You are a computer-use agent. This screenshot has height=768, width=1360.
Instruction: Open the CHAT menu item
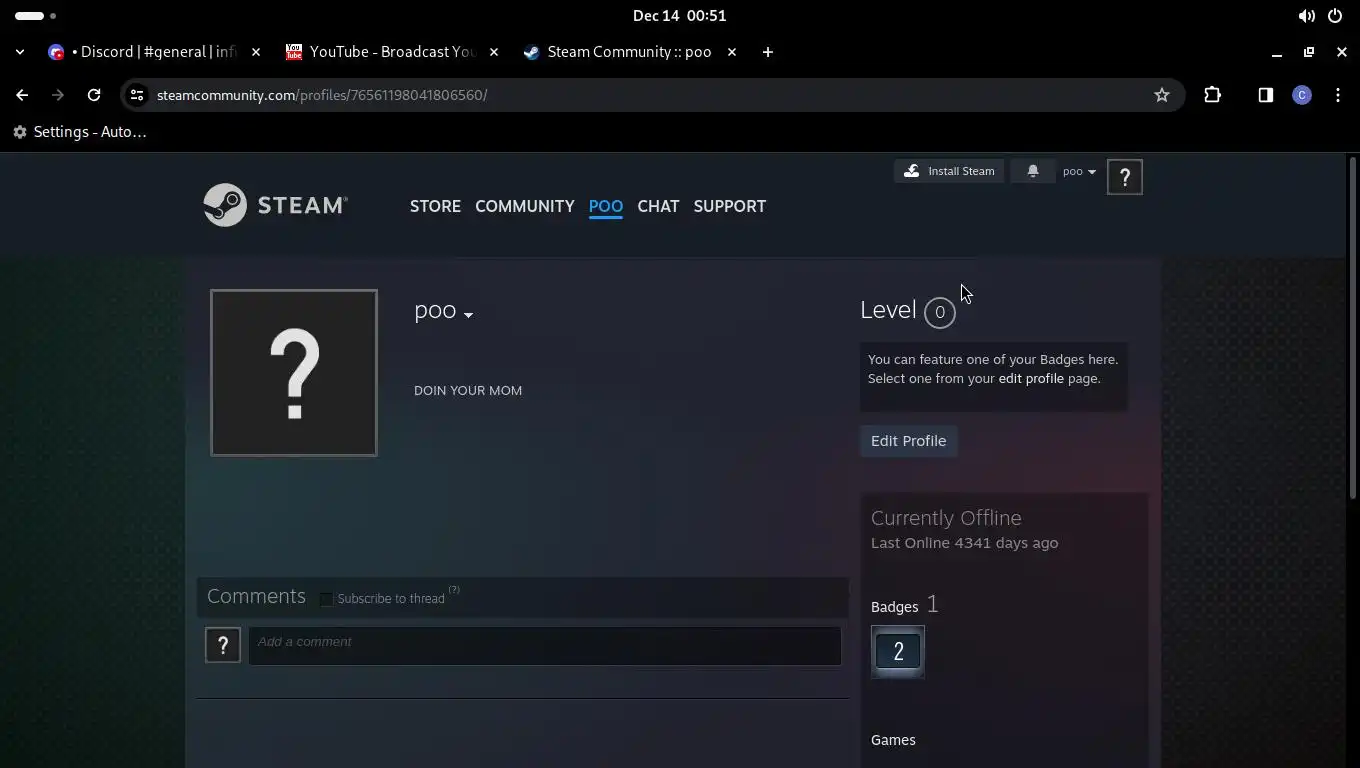coord(658,206)
